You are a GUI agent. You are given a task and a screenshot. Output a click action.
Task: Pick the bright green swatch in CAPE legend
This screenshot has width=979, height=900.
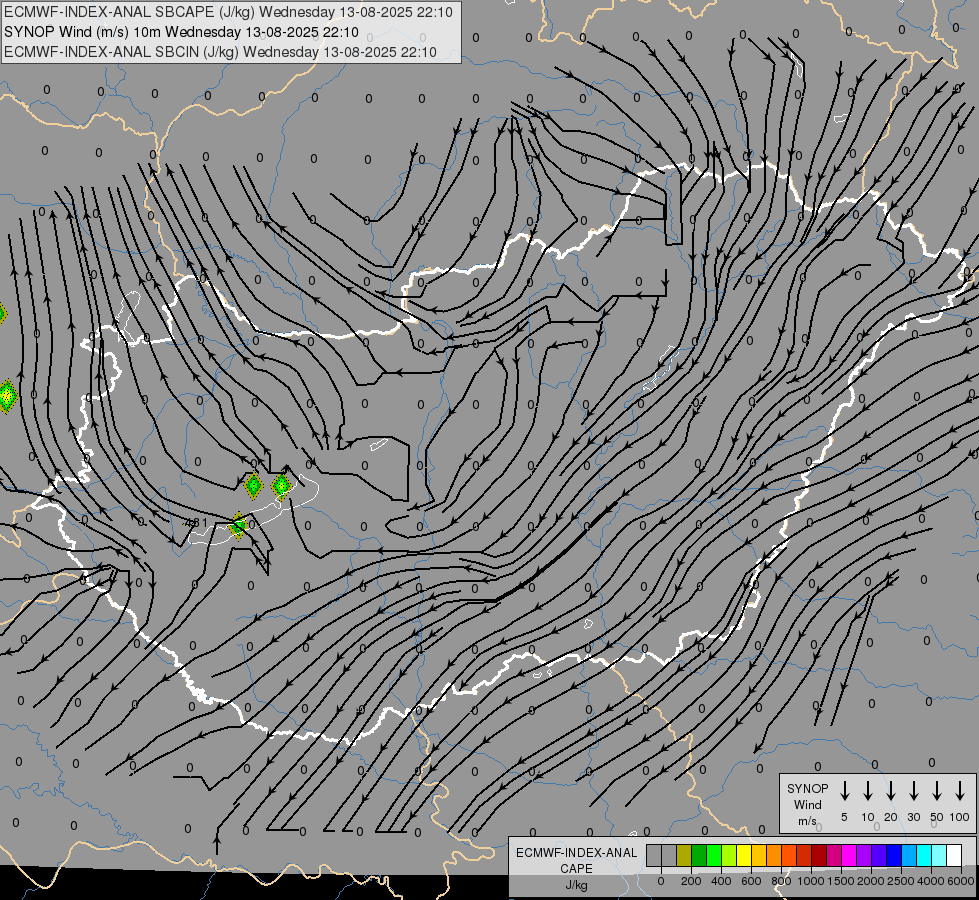(x=714, y=855)
